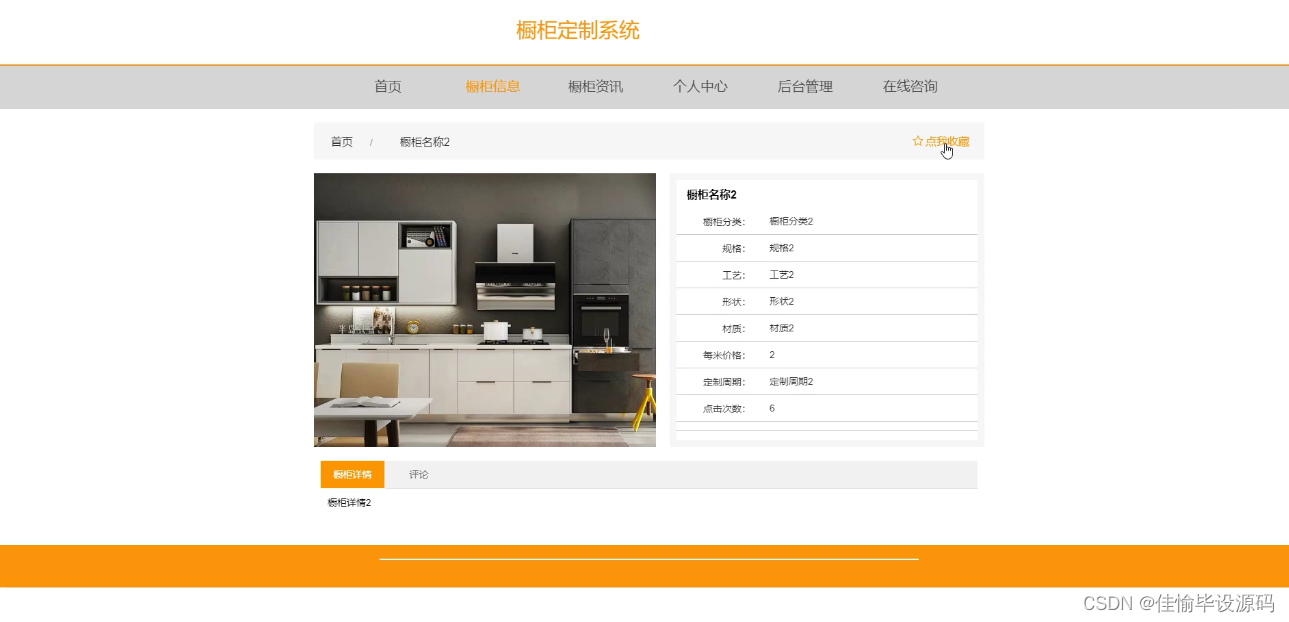
Task: Open the 后台管理 admin section
Action: click(x=804, y=87)
